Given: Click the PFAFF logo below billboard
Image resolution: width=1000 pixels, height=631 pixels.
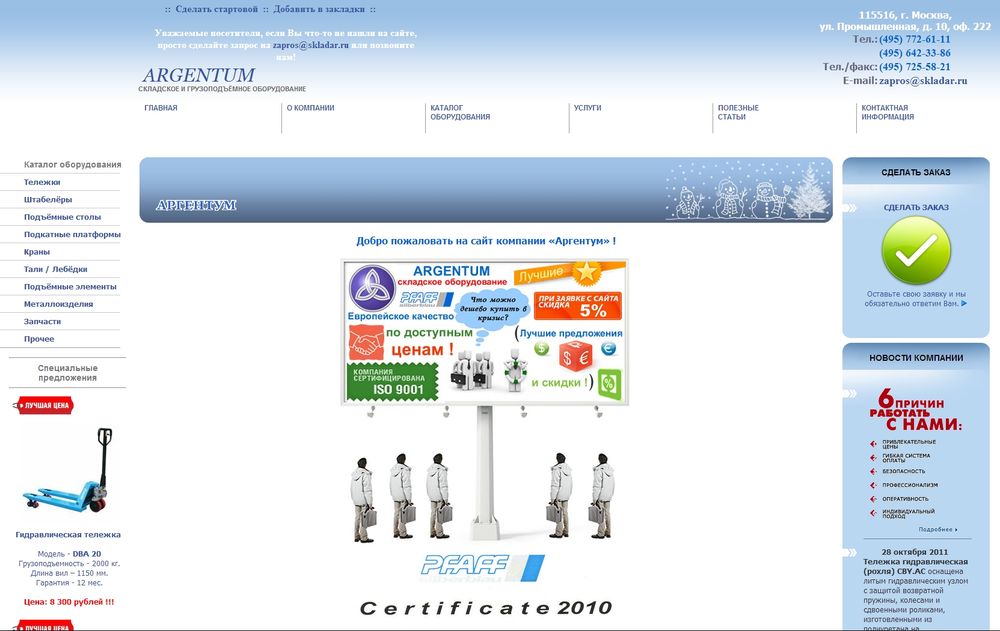Looking at the screenshot, I should (x=483, y=567).
